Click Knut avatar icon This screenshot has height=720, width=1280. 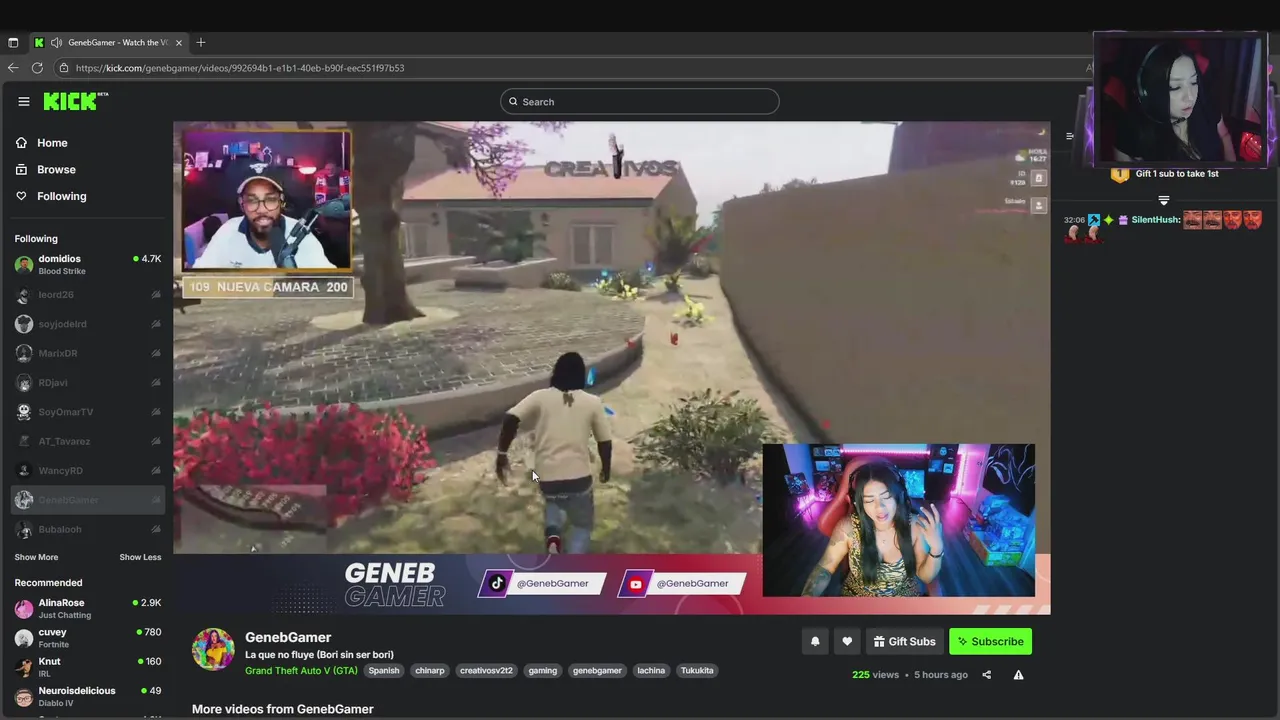(24, 667)
